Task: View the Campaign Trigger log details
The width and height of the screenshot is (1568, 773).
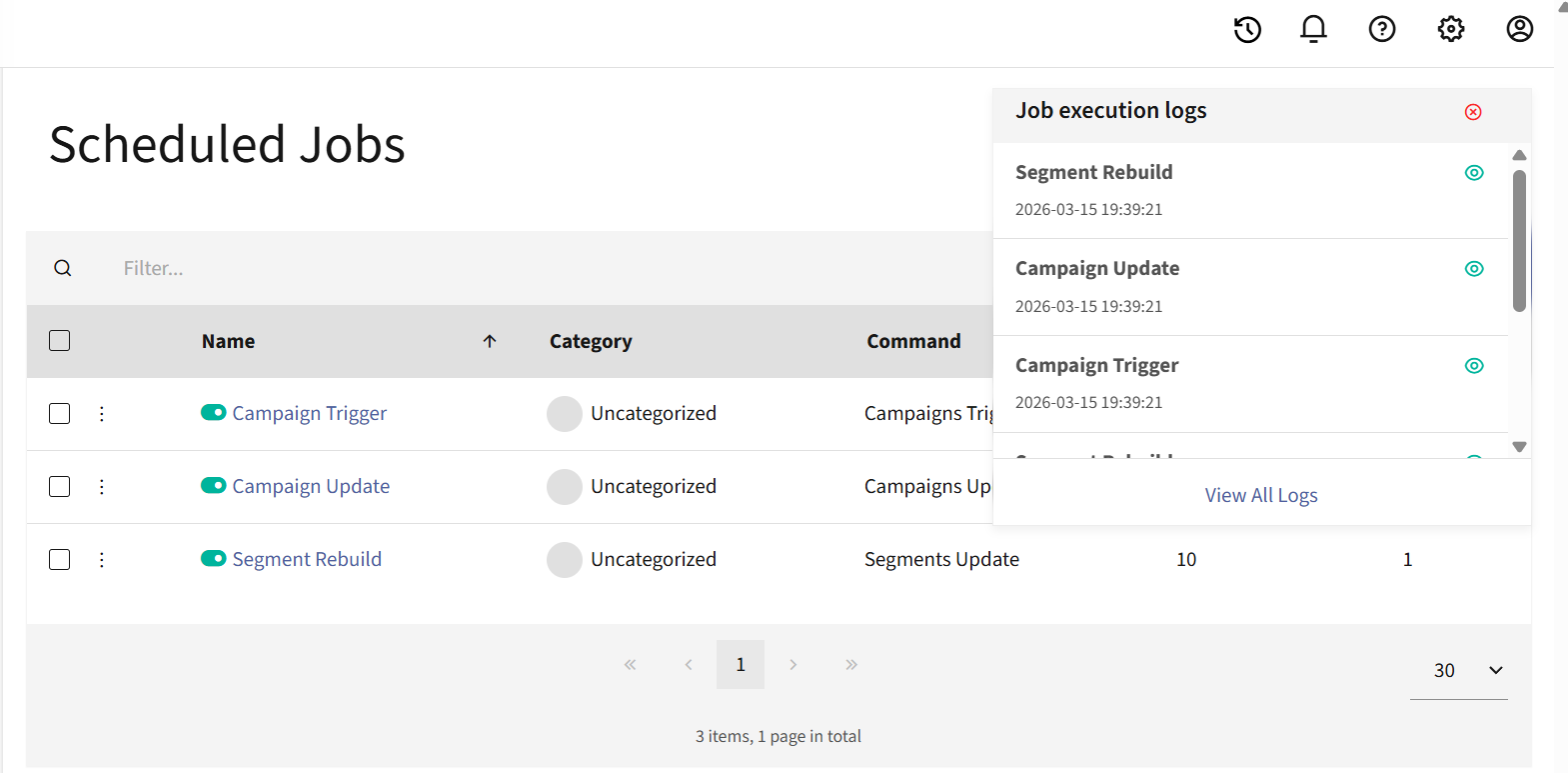Action: (x=1474, y=366)
